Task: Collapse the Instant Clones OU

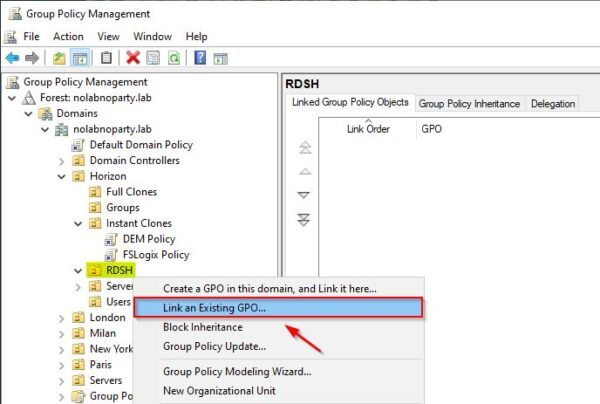Action: [78, 224]
